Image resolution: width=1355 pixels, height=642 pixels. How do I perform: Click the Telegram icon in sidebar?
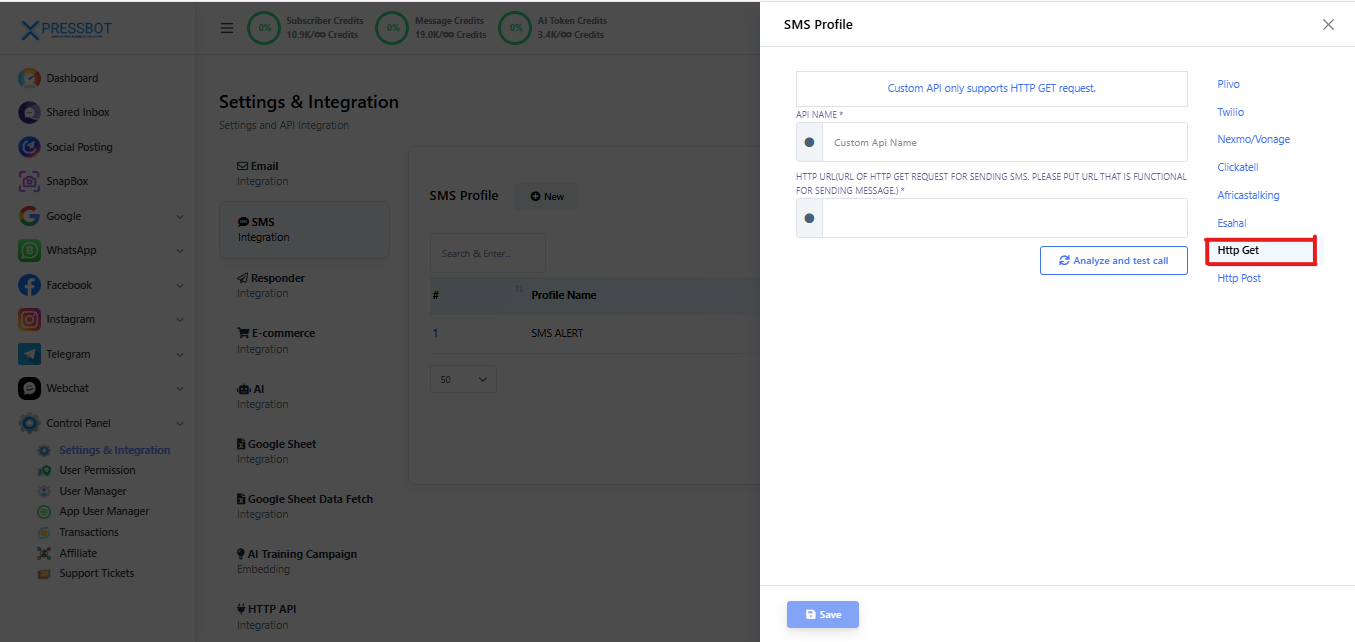tap(29, 354)
